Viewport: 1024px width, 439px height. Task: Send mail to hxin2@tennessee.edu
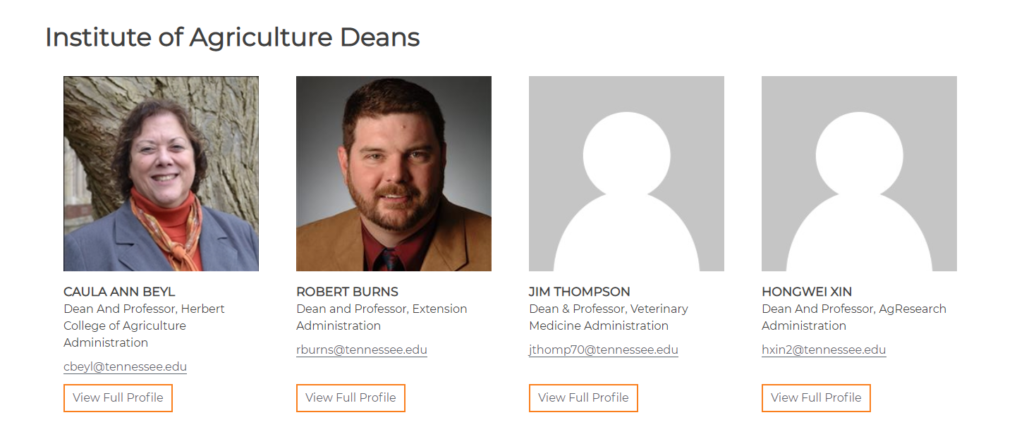(824, 350)
